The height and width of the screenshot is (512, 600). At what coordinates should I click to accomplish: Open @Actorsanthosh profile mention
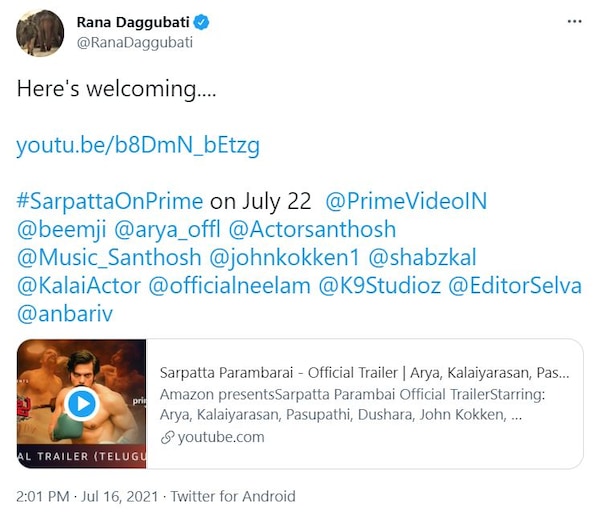[x=312, y=229]
